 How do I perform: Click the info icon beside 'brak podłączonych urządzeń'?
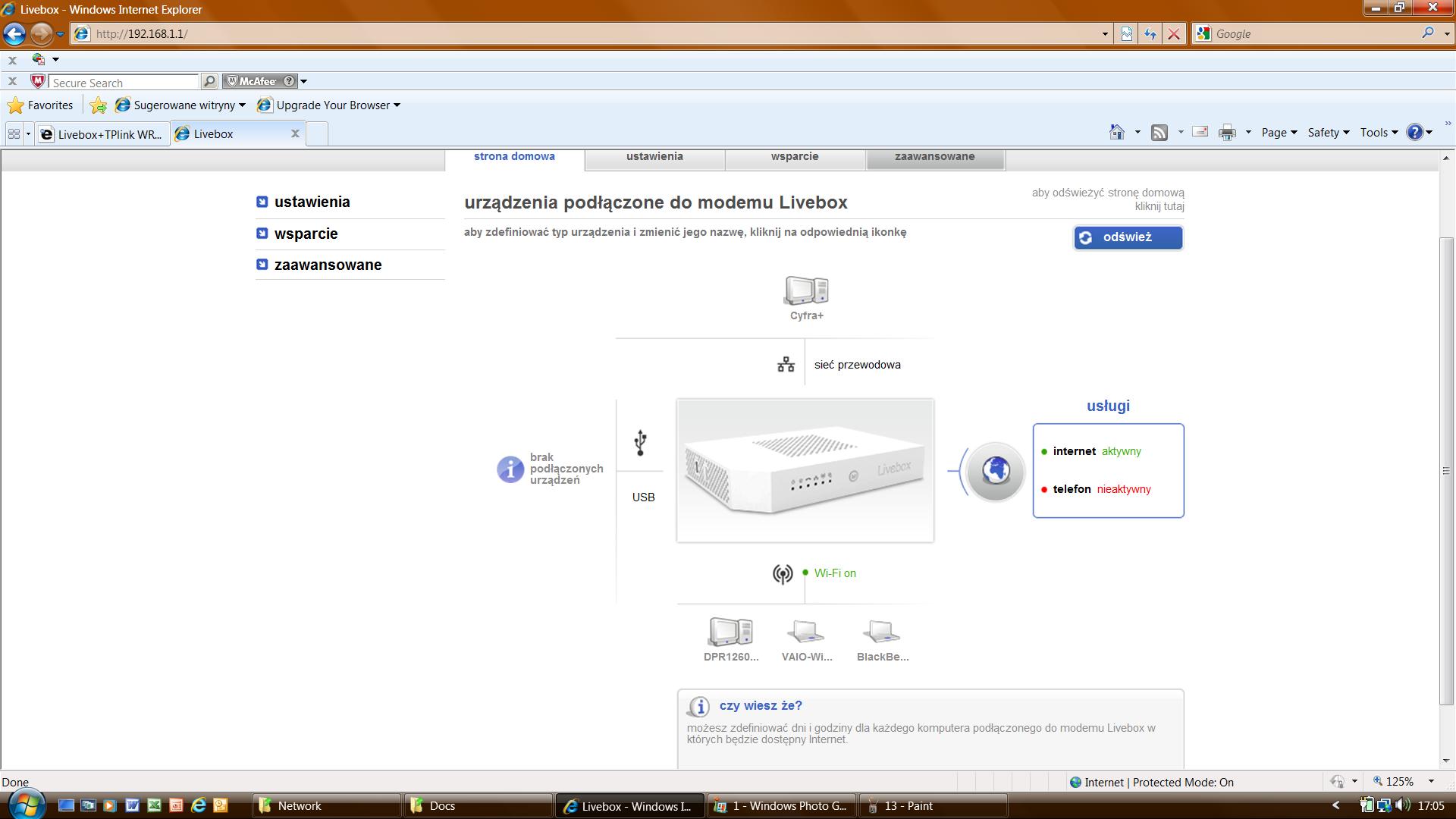(510, 469)
